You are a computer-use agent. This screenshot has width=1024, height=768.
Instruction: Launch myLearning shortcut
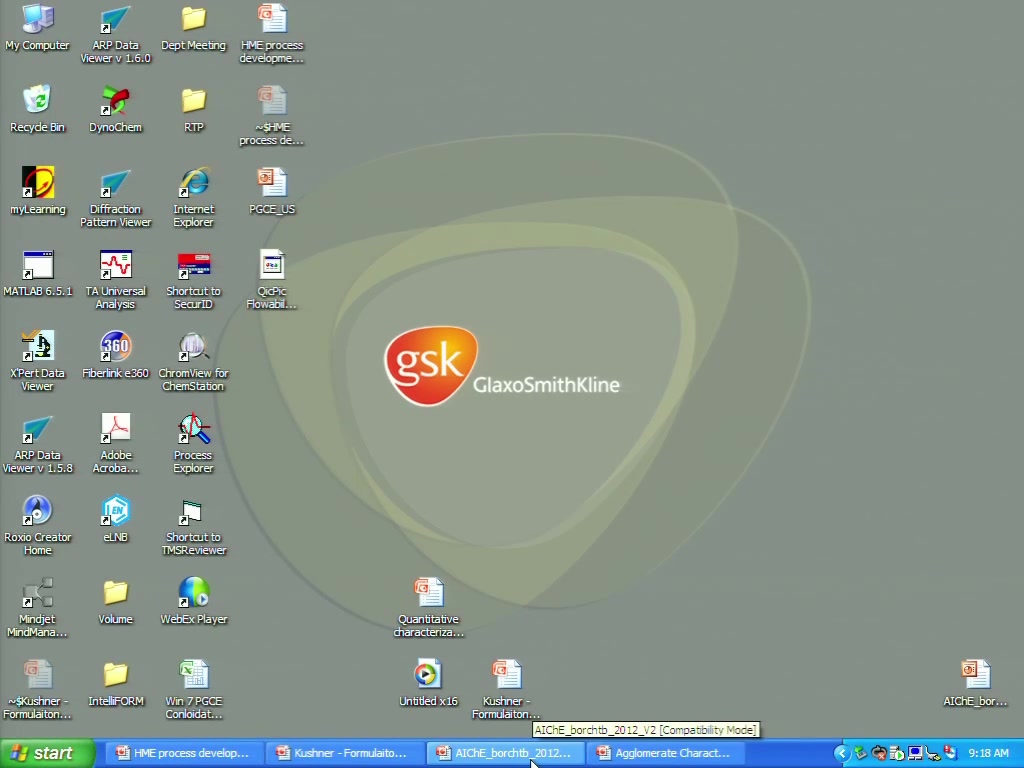click(x=37, y=191)
